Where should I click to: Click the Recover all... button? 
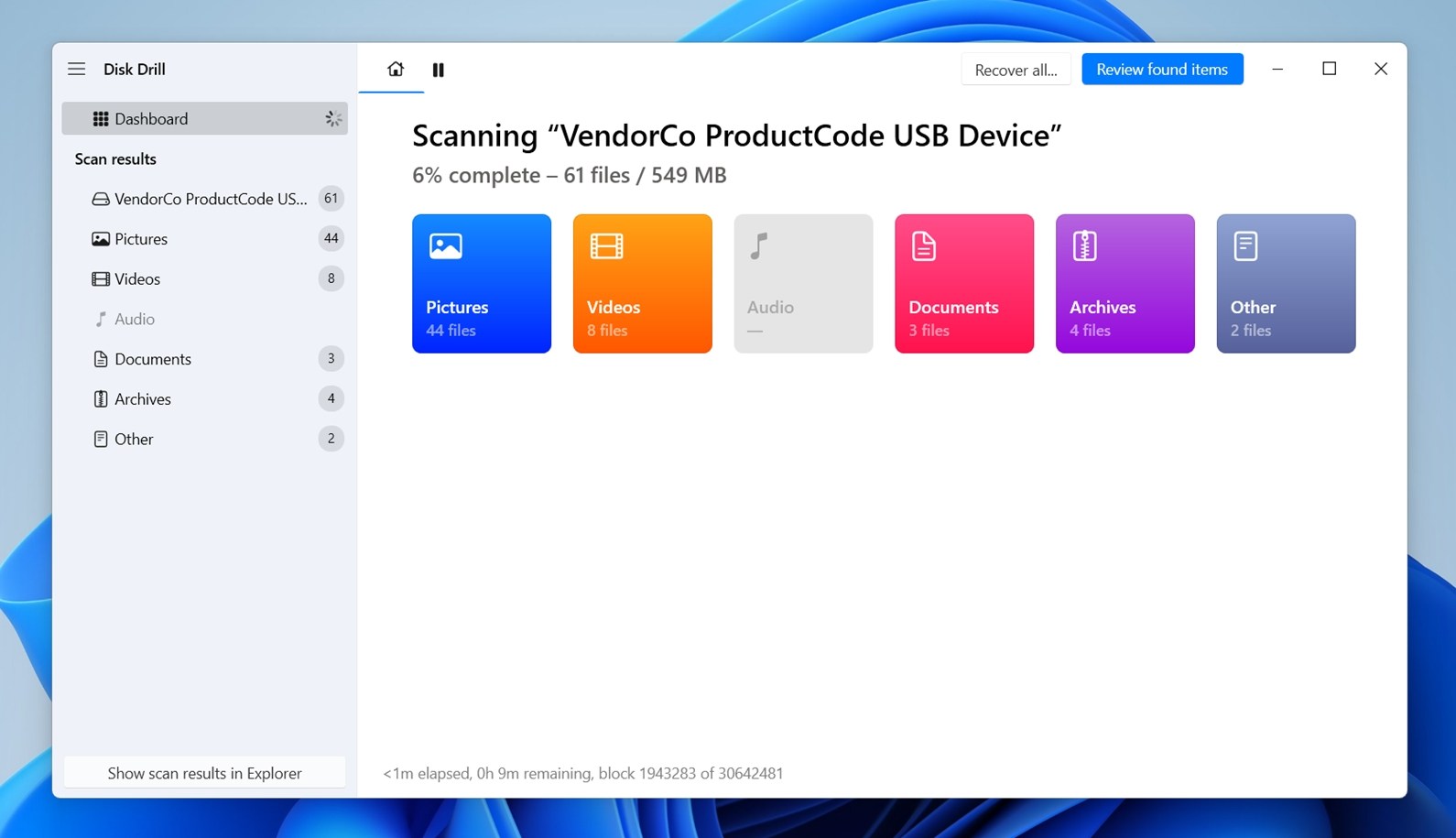point(1016,70)
